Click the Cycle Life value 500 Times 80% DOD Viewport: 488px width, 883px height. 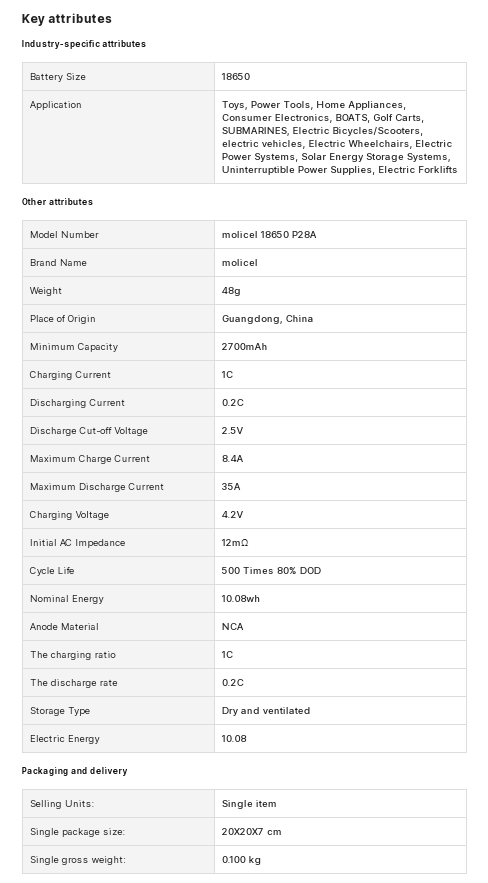[271, 570]
